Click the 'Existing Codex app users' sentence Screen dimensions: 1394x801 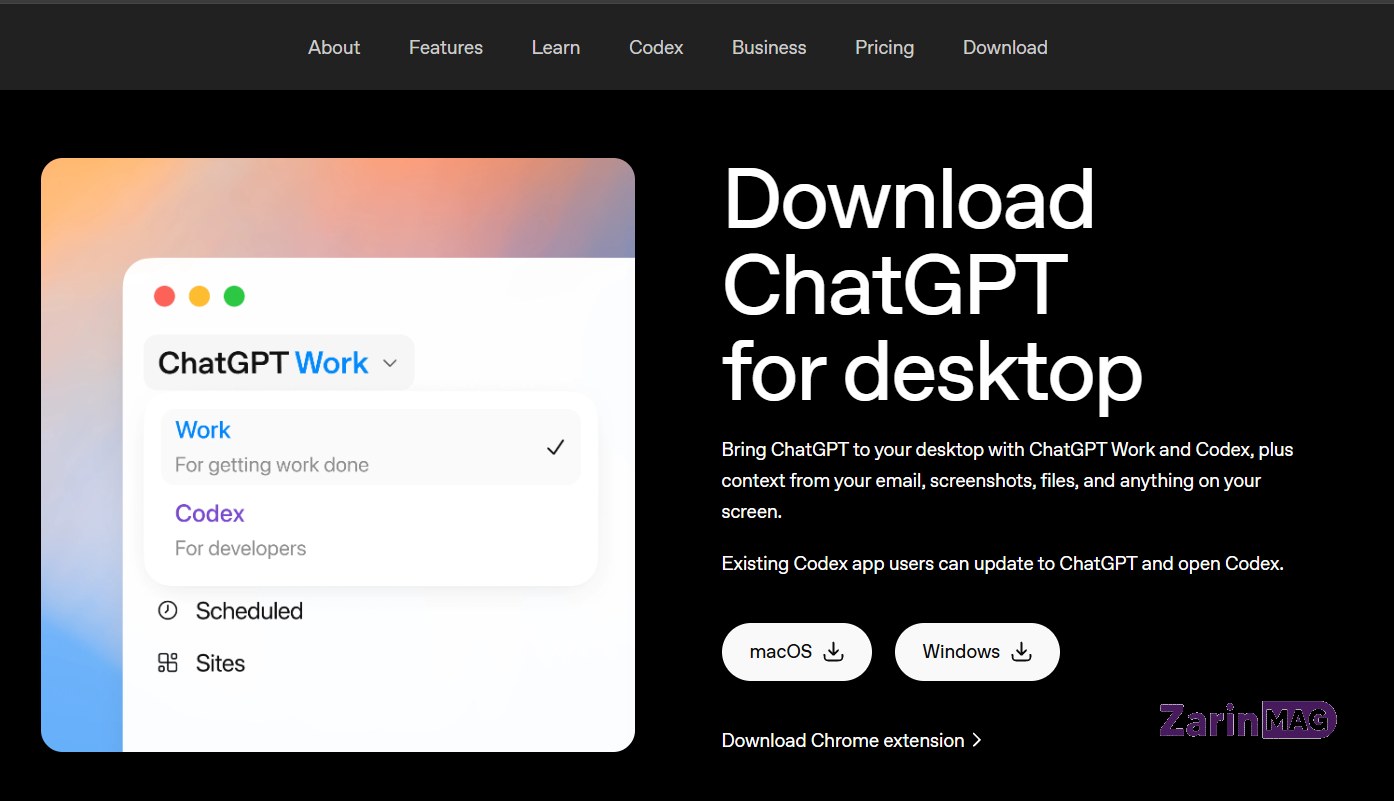pos(1003,563)
